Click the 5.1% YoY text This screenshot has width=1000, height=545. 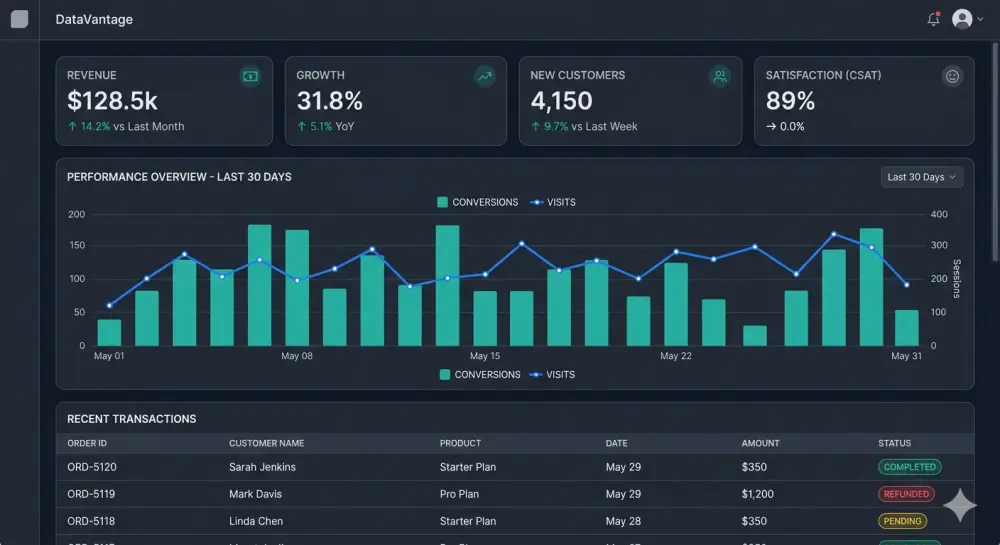(x=325, y=126)
